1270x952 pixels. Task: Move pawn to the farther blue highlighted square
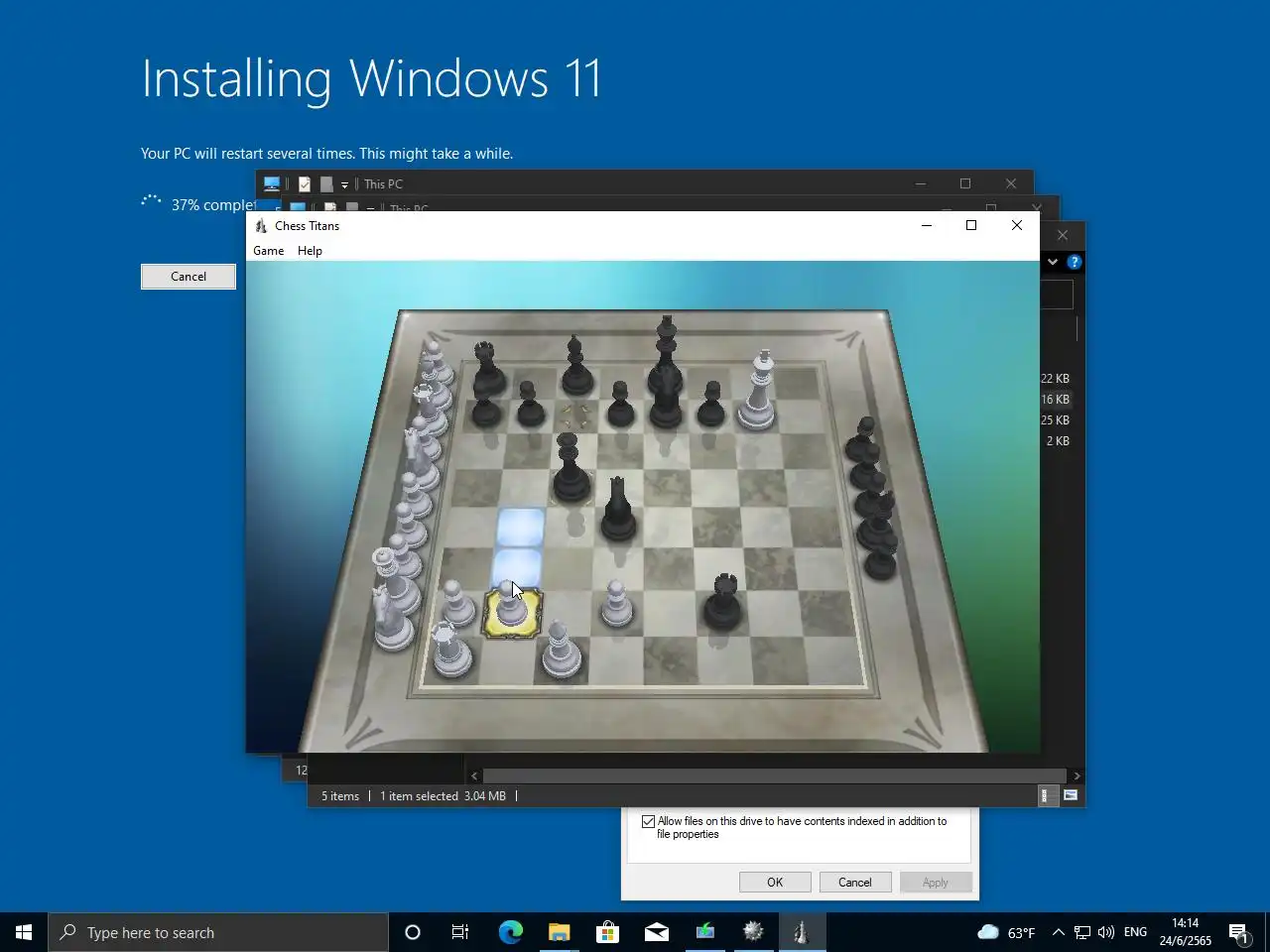(x=520, y=526)
